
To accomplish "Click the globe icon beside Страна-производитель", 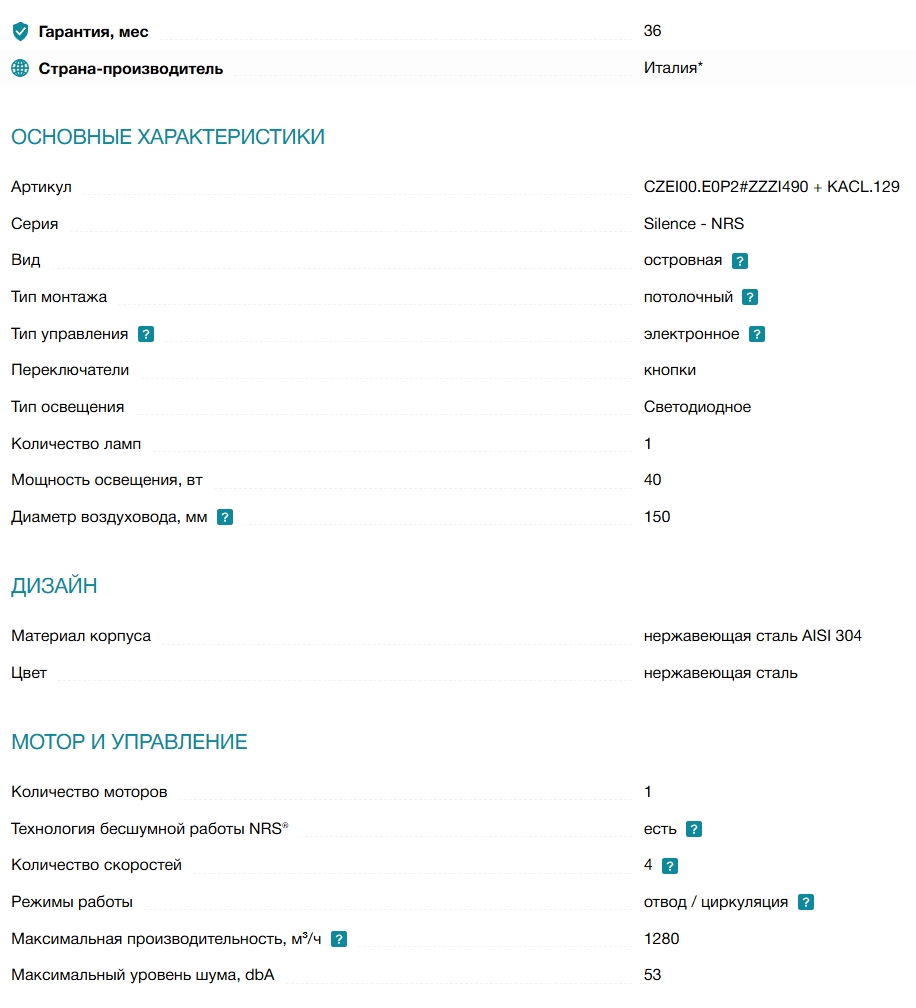I will 21,68.
